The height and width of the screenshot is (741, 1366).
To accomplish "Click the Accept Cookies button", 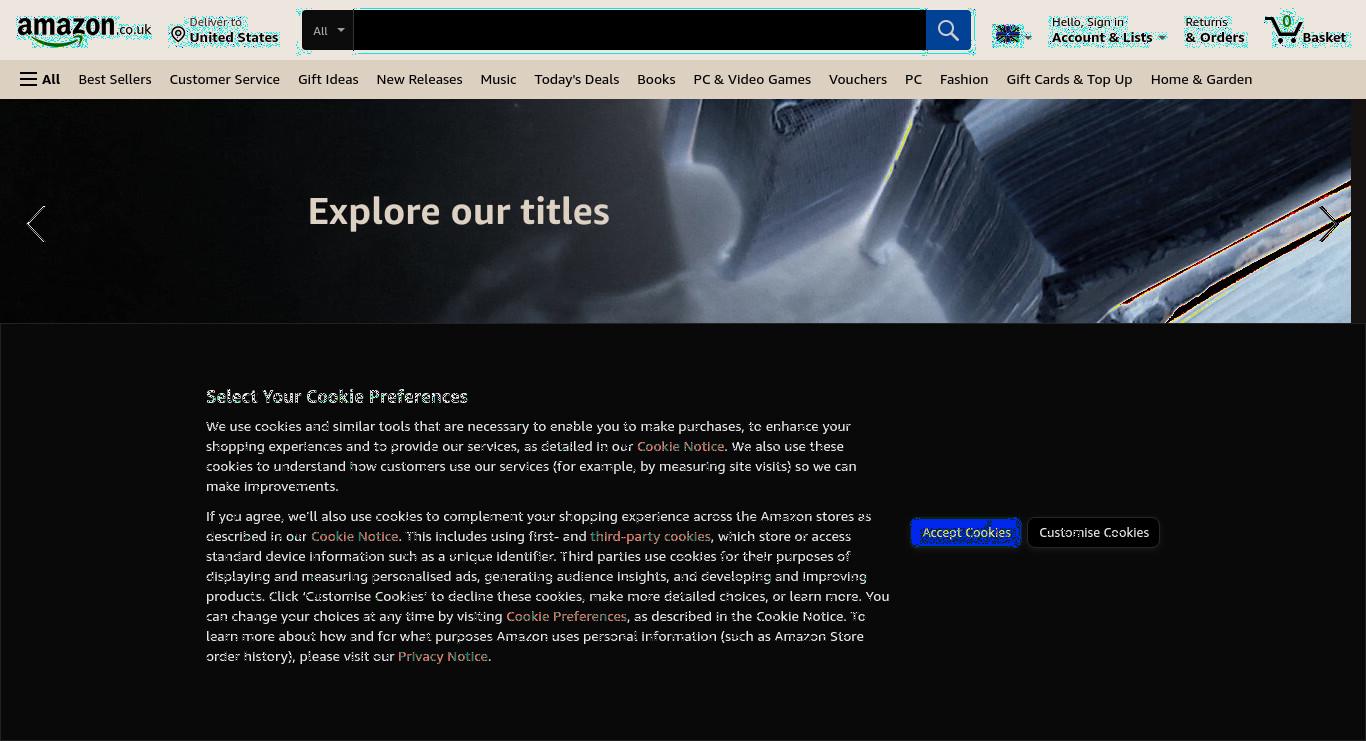I will (966, 532).
